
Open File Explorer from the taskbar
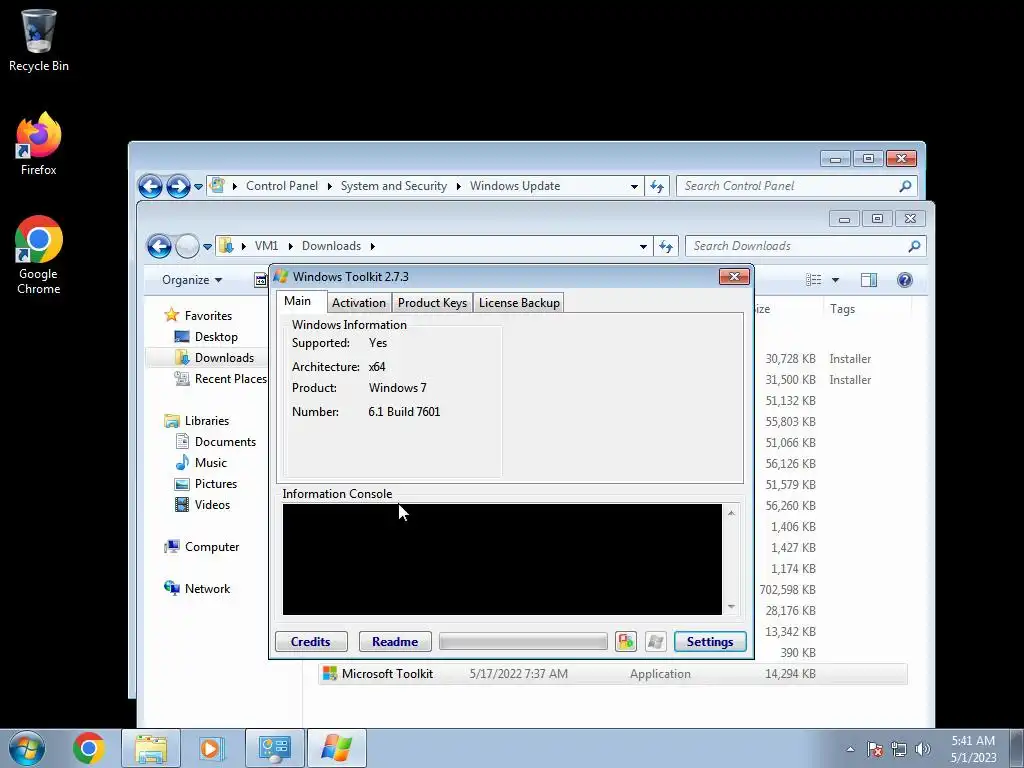tap(151, 748)
